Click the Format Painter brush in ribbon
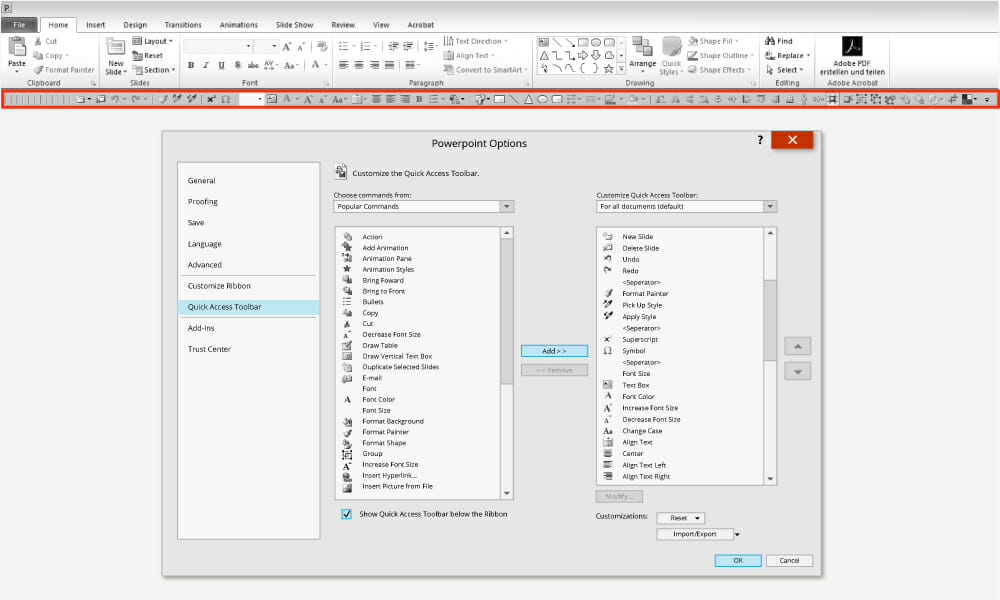The height and width of the screenshot is (600, 1000). [x=38, y=70]
